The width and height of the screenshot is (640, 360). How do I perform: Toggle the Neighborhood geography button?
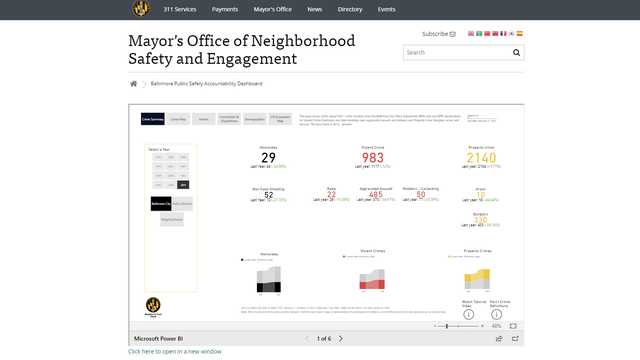(x=172, y=220)
